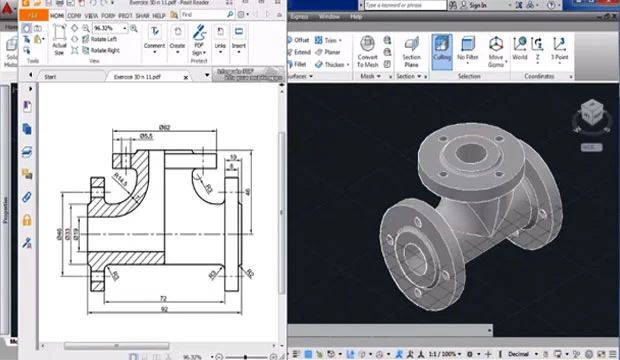
Task: Click Rotate Left in Foxit Reader
Action: pyautogui.click(x=99, y=39)
